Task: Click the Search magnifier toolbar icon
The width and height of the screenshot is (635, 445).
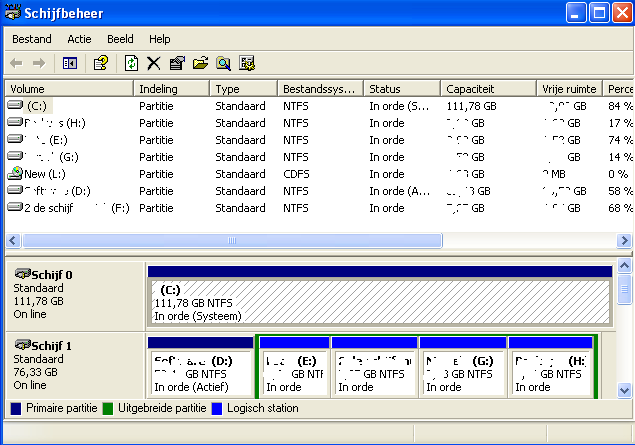Action: click(223, 63)
